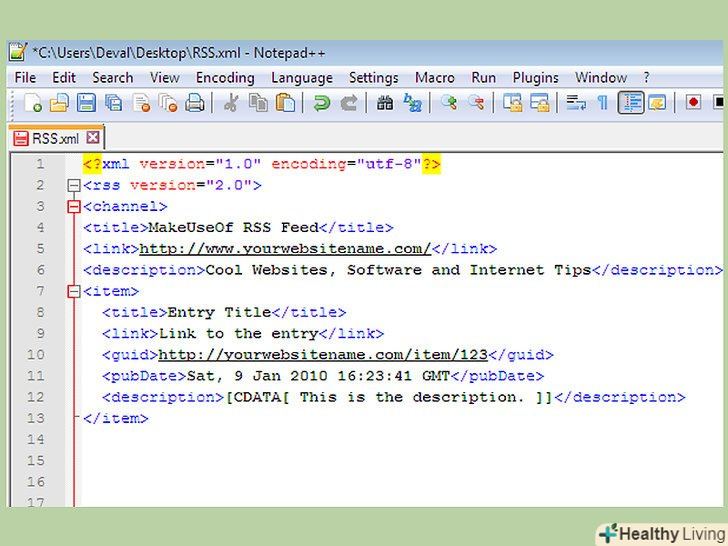
Task: Undo the last edit with the green arrow
Action: [321, 103]
